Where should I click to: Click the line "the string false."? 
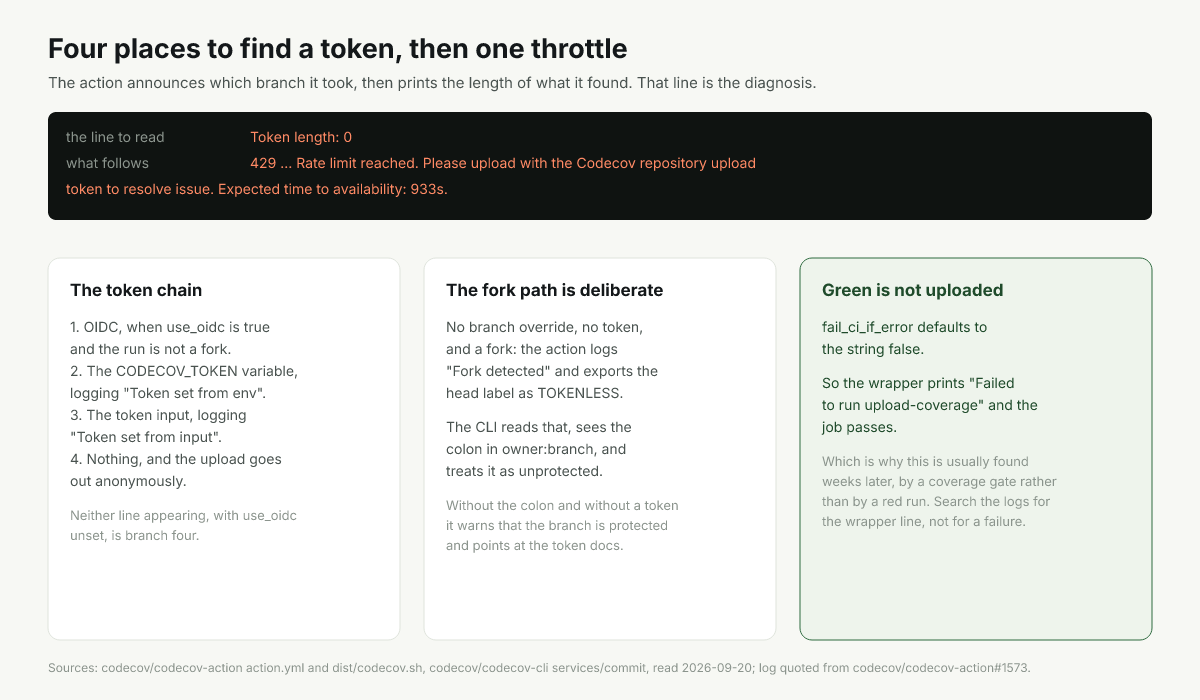872,349
